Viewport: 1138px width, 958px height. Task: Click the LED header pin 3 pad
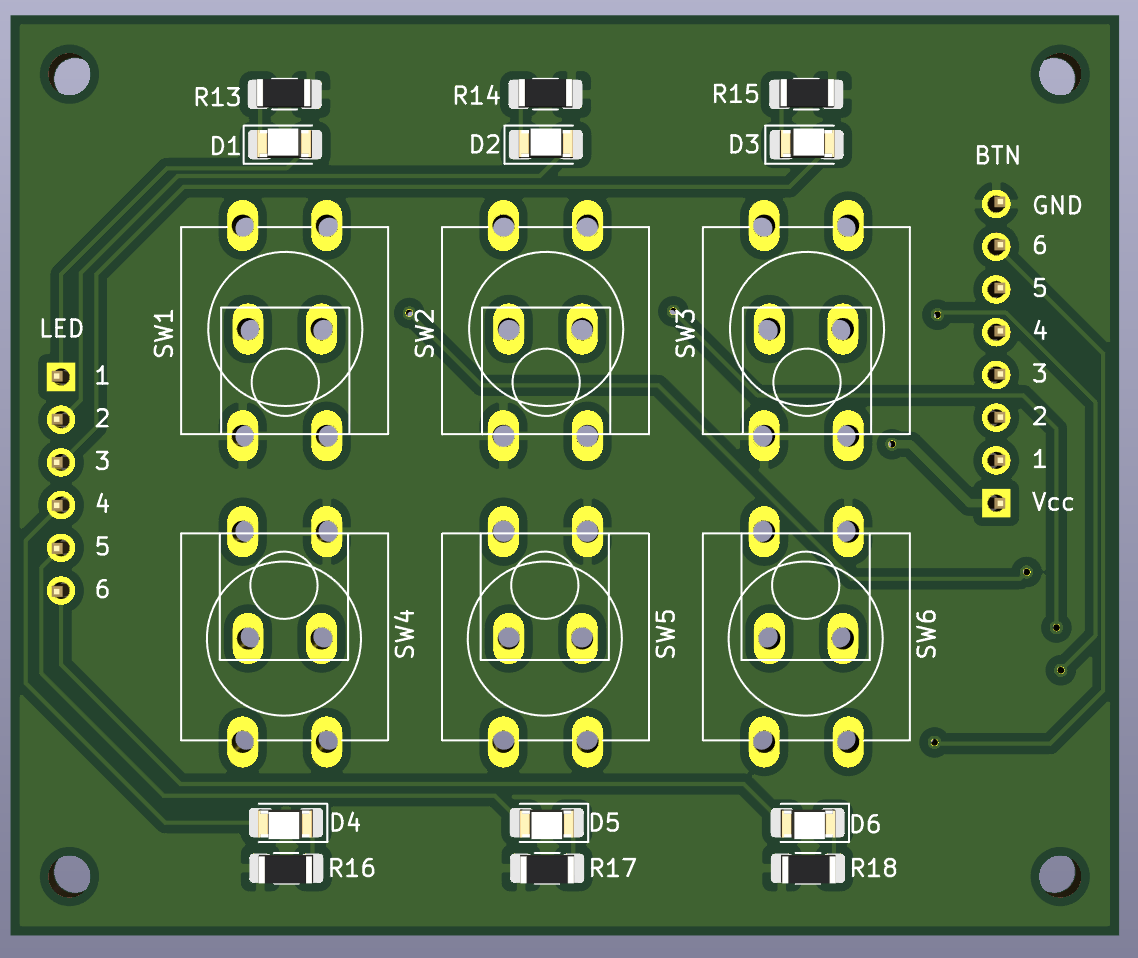pos(61,462)
